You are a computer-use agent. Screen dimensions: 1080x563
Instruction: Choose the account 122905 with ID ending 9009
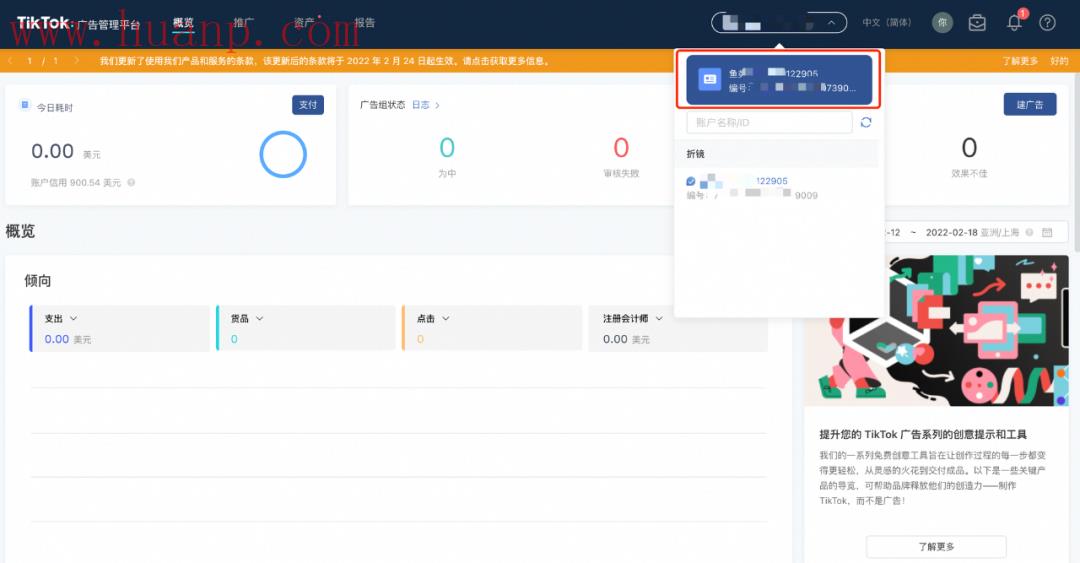pyautogui.click(x=776, y=187)
